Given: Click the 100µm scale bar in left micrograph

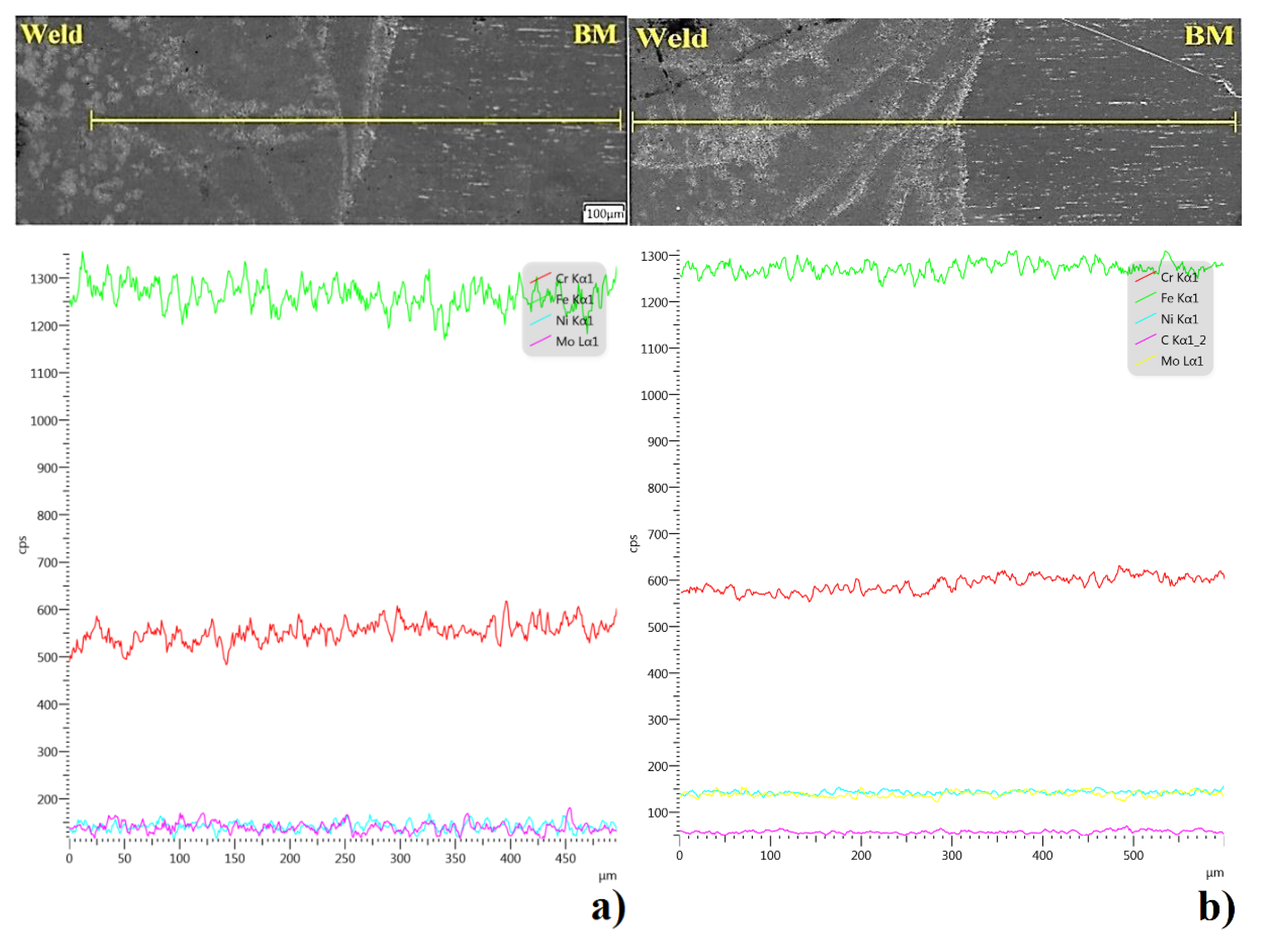Looking at the screenshot, I should [604, 212].
